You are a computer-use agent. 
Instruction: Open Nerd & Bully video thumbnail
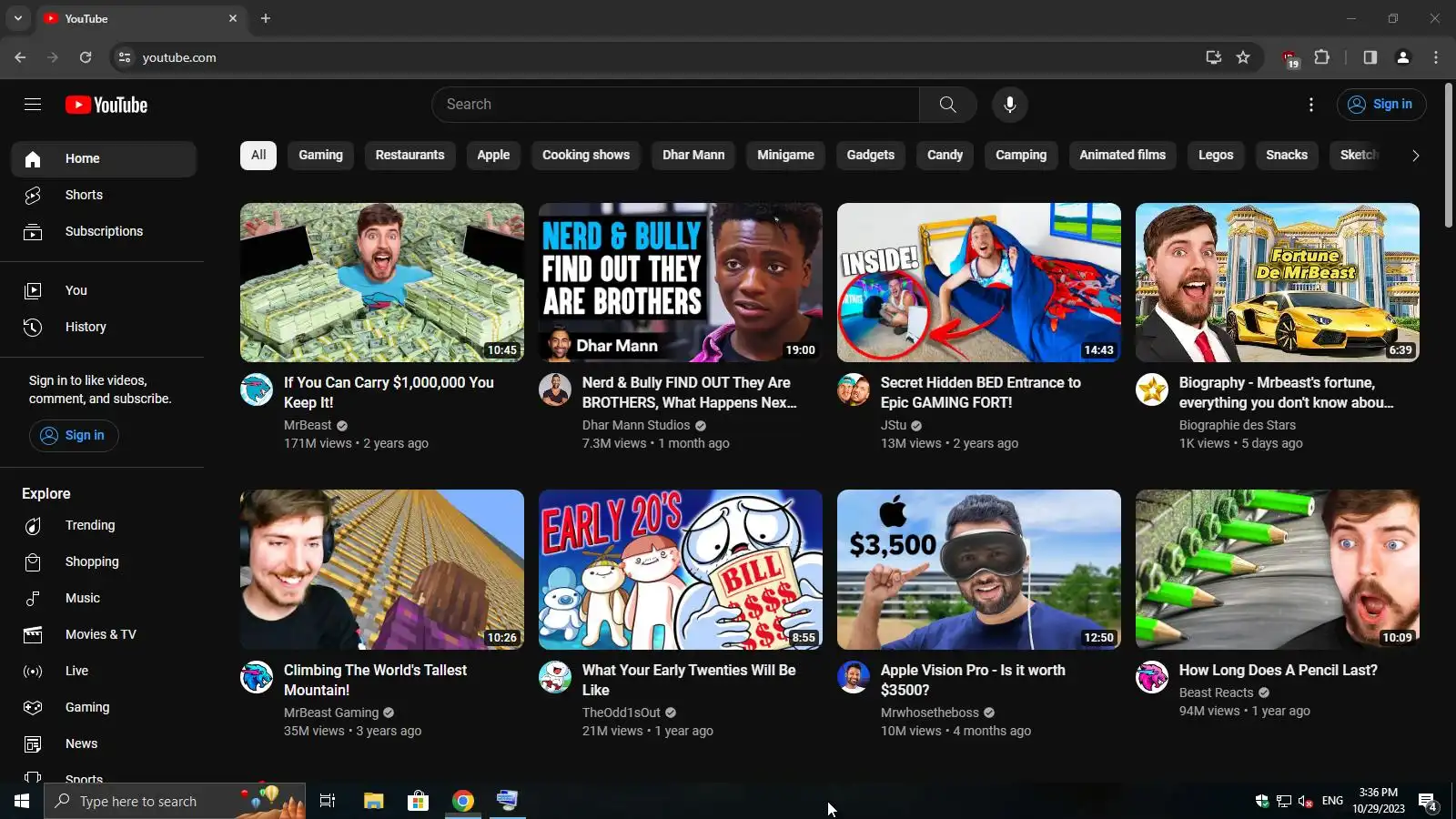tap(681, 282)
